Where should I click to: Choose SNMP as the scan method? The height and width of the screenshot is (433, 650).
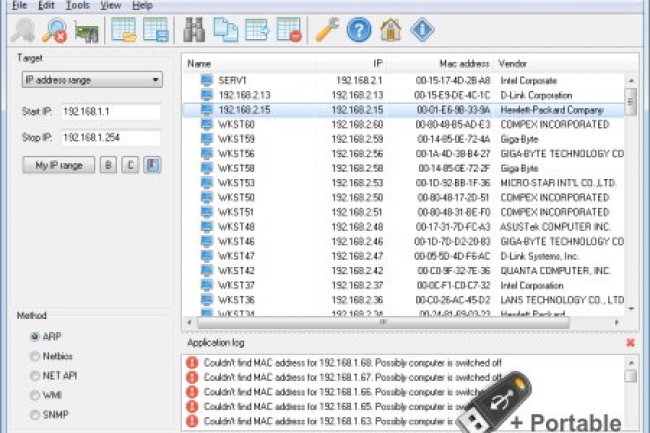36,412
